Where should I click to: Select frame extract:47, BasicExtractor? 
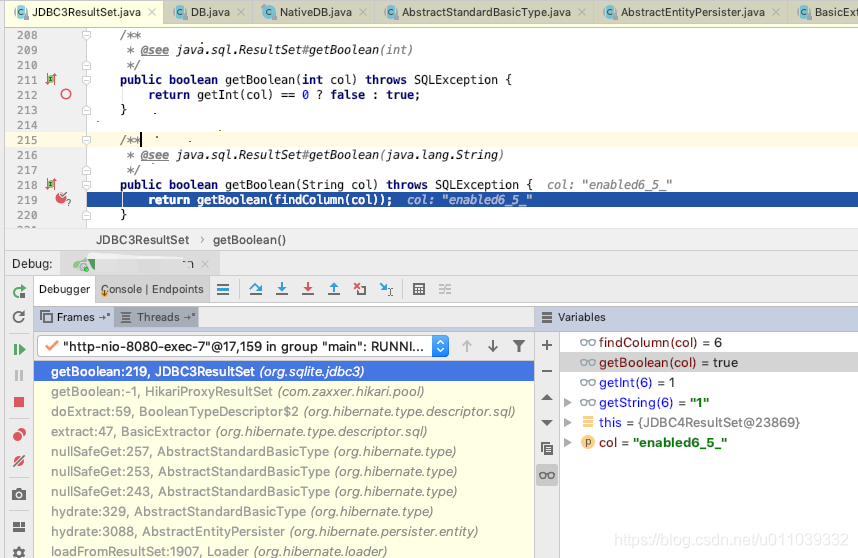283,432
